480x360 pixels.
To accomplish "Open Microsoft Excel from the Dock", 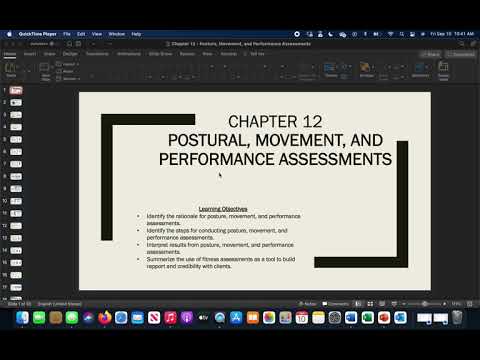I will (x=367, y=318).
